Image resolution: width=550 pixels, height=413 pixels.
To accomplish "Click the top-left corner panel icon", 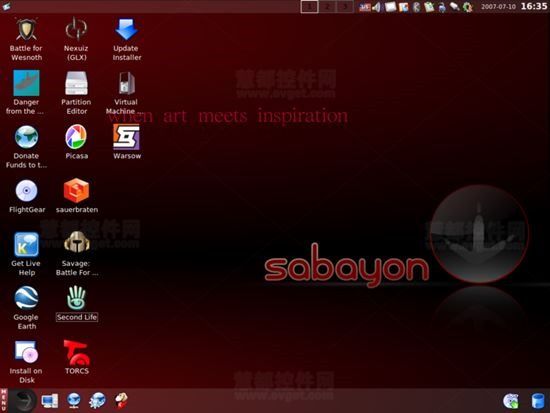I will coord(6,6).
